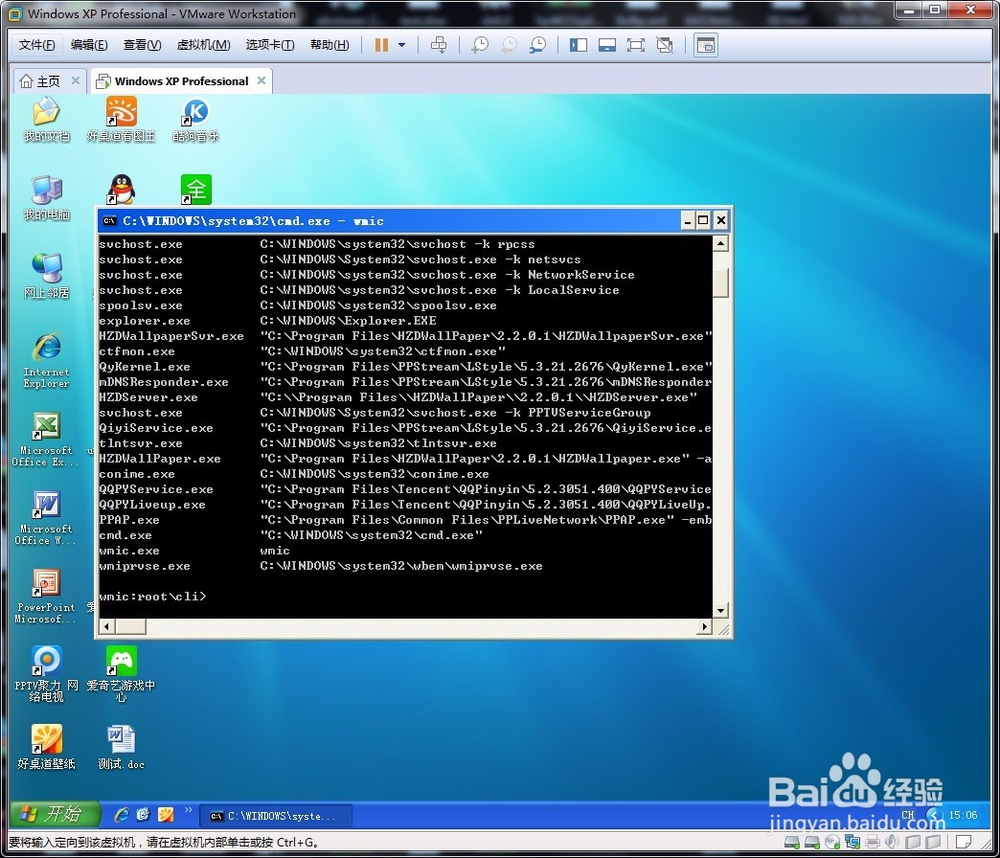This screenshot has width=1000, height=858.
Task: Click the orange wallpaper quick launch icon
Action: point(166,815)
